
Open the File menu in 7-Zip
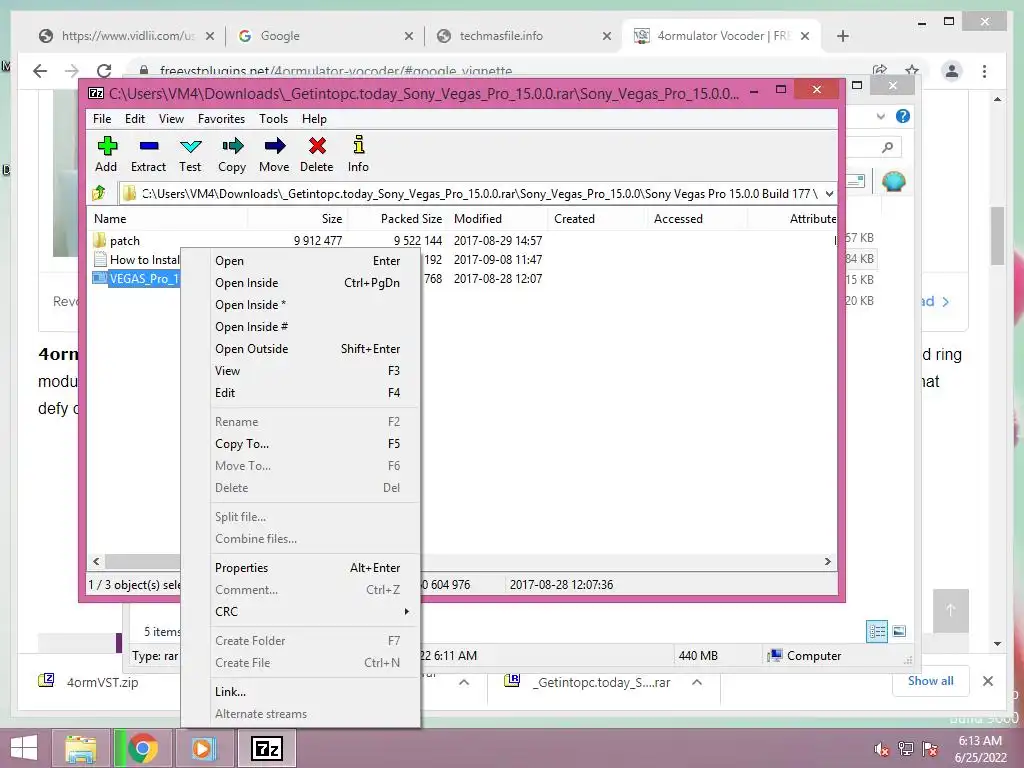(x=102, y=119)
